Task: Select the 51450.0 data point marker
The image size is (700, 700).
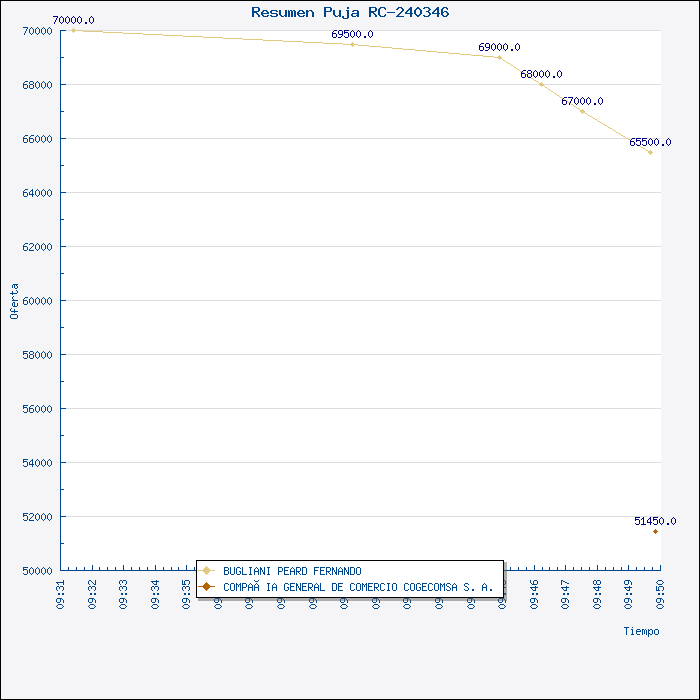Action: click(655, 531)
